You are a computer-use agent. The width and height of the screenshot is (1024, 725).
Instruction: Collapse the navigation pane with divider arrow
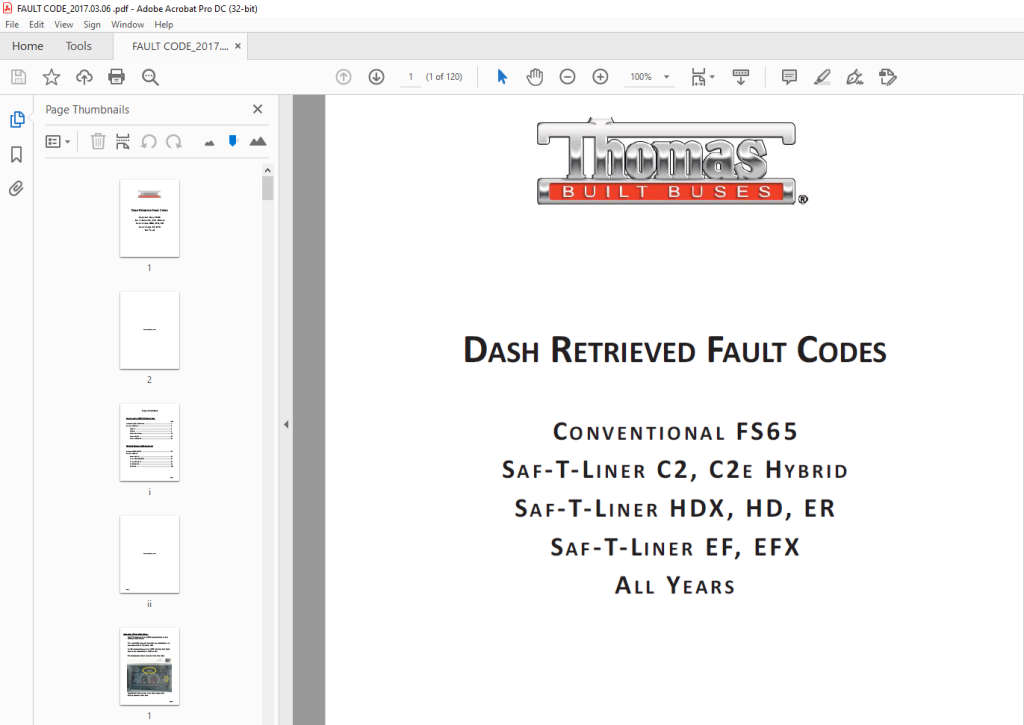[x=286, y=425]
